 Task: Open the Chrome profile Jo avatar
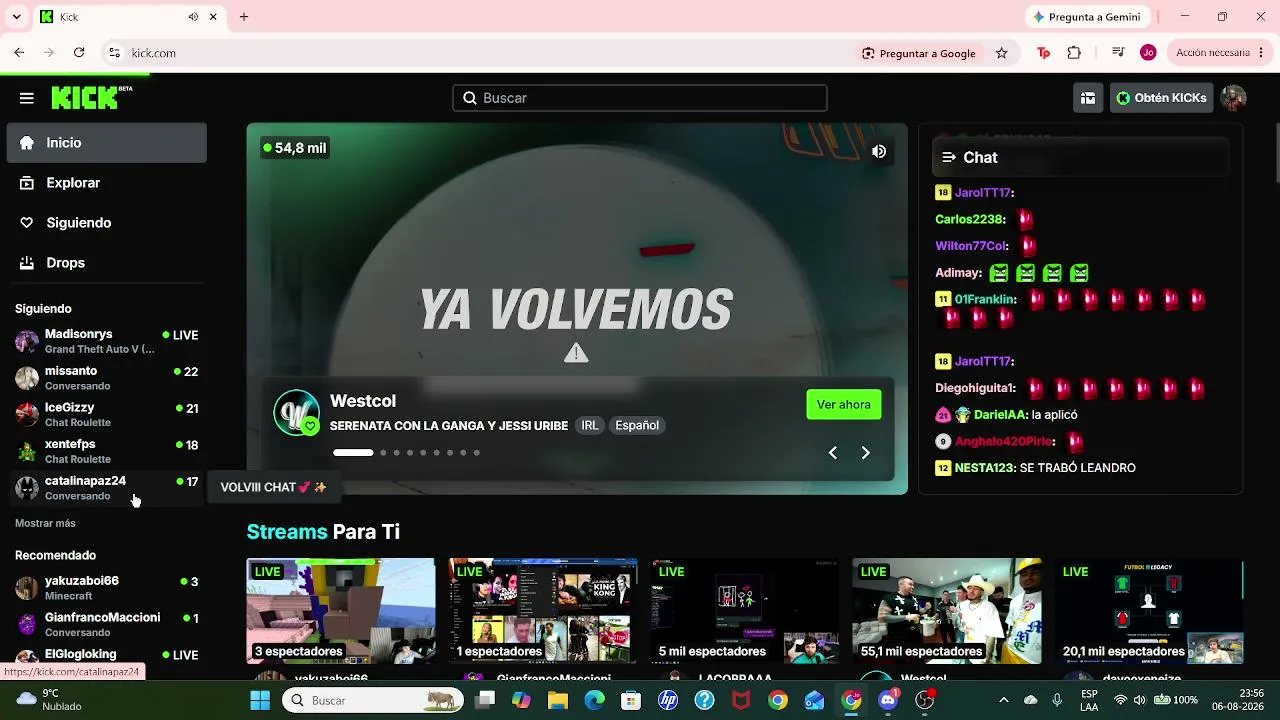tap(1148, 53)
